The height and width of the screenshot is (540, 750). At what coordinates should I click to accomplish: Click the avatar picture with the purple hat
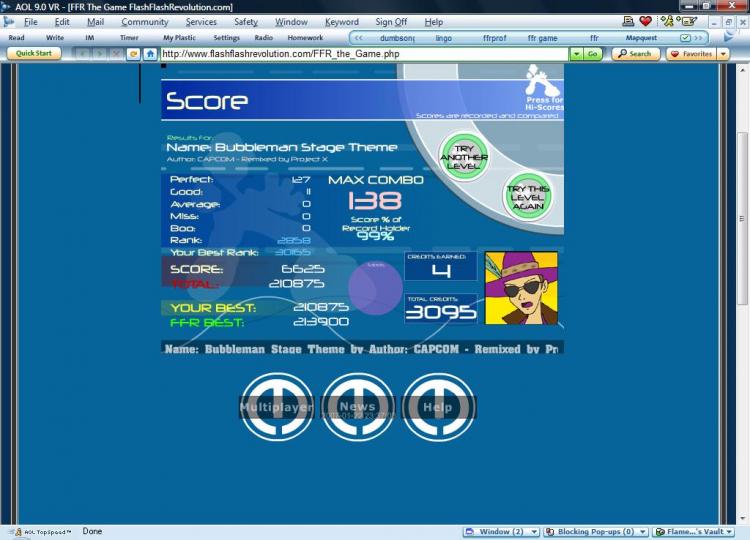tap(521, 288)
